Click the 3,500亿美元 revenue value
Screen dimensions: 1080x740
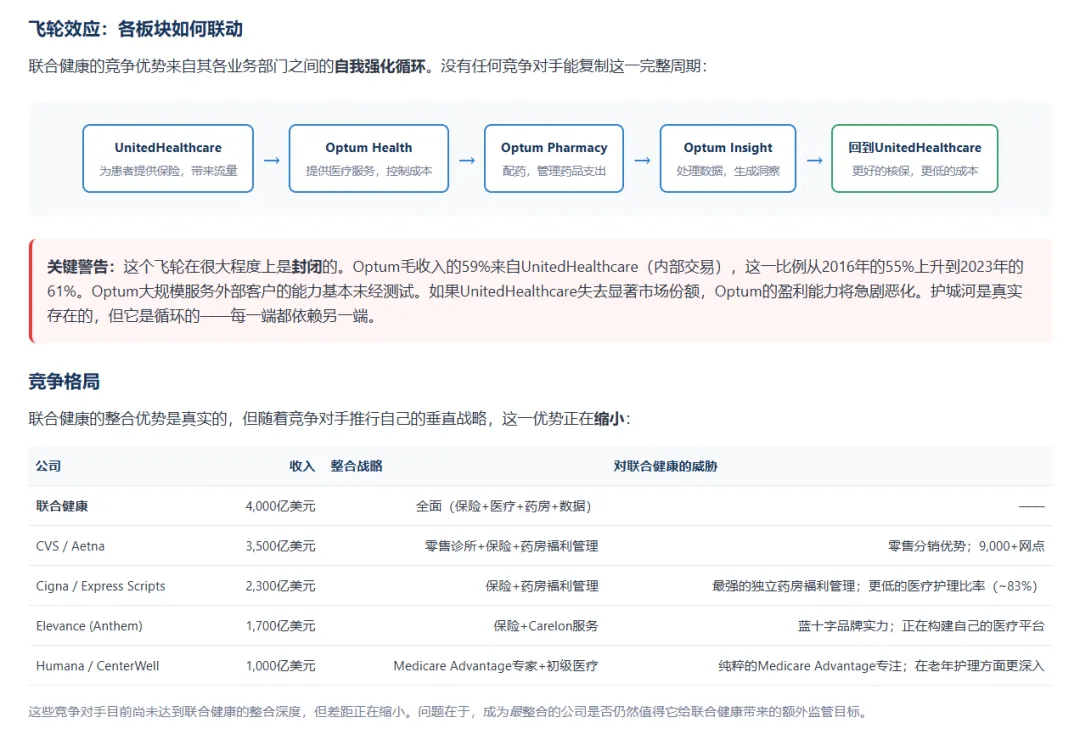tap(280, 546)
